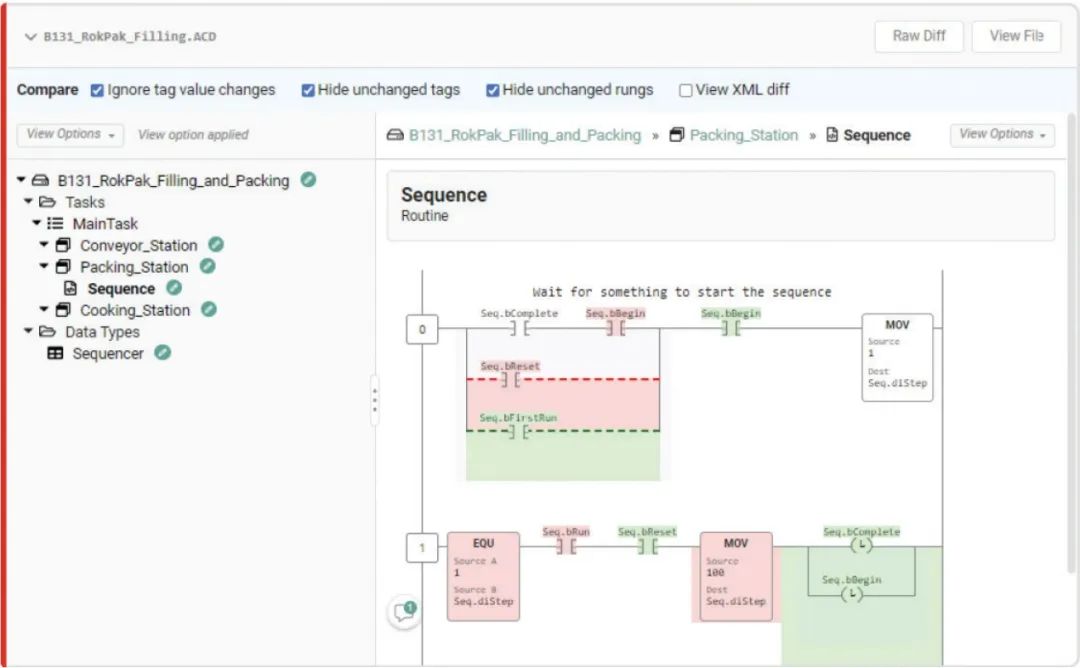The height and width of the screenshot is (668, 1080).
Task: Click the edit badge beside Cooking_Station
Action: click(209, 310)
